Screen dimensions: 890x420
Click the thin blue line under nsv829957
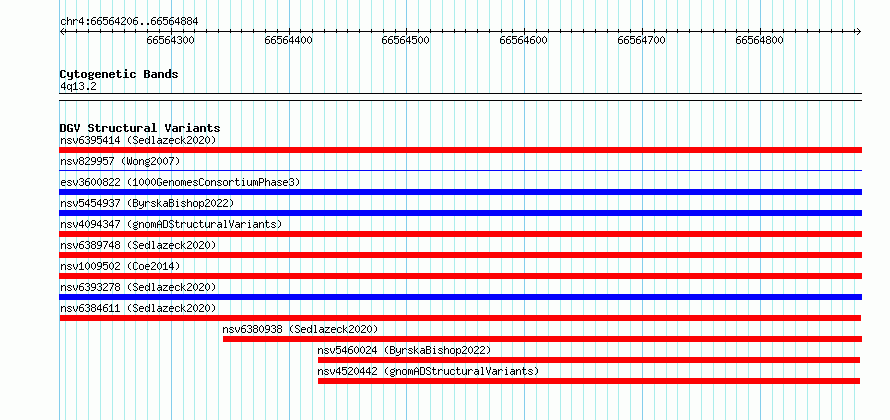pyautogui.click(x=460, y=170)
